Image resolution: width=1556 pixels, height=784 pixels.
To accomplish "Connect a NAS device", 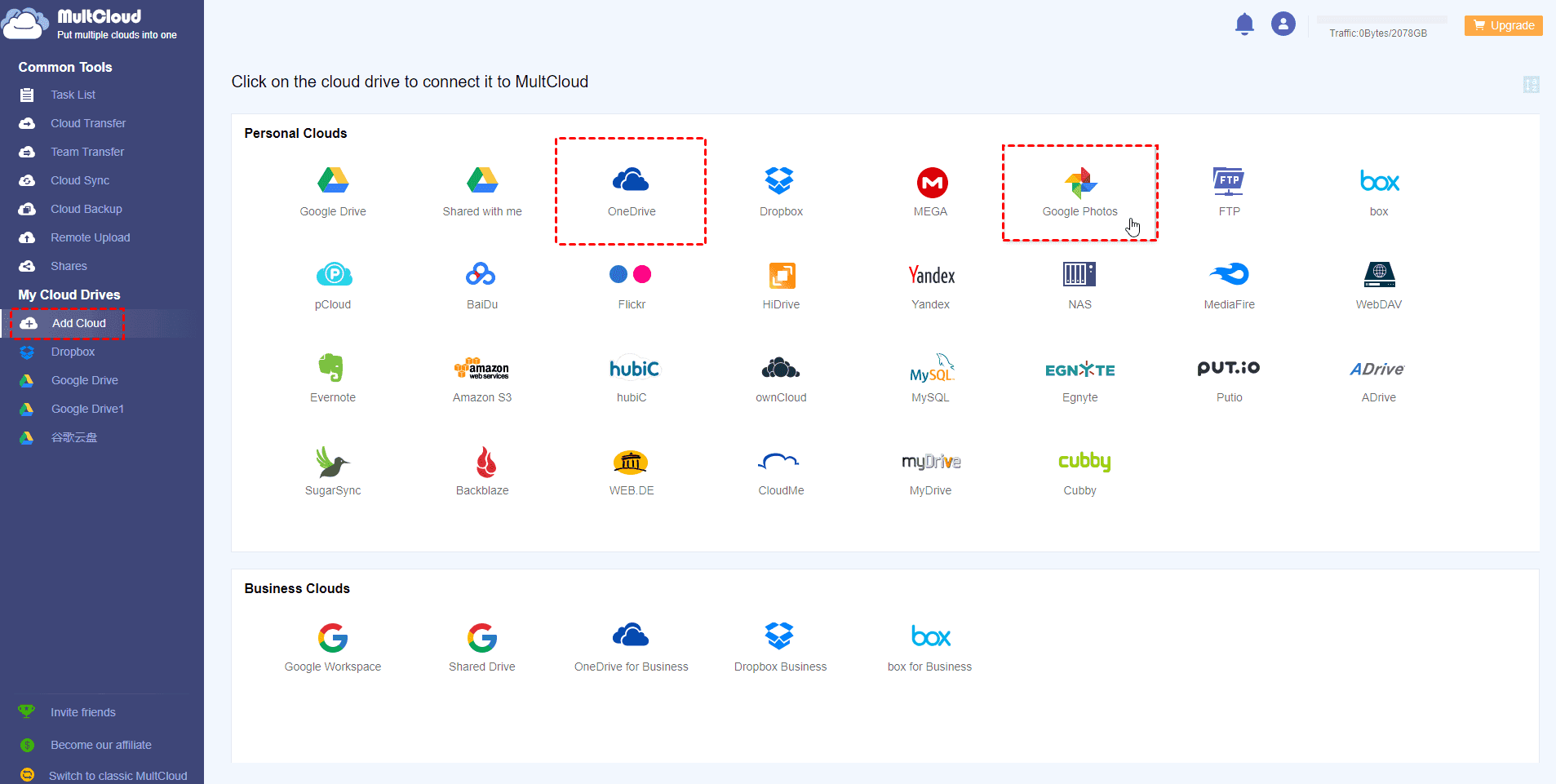I will (x=1079, y=286).
